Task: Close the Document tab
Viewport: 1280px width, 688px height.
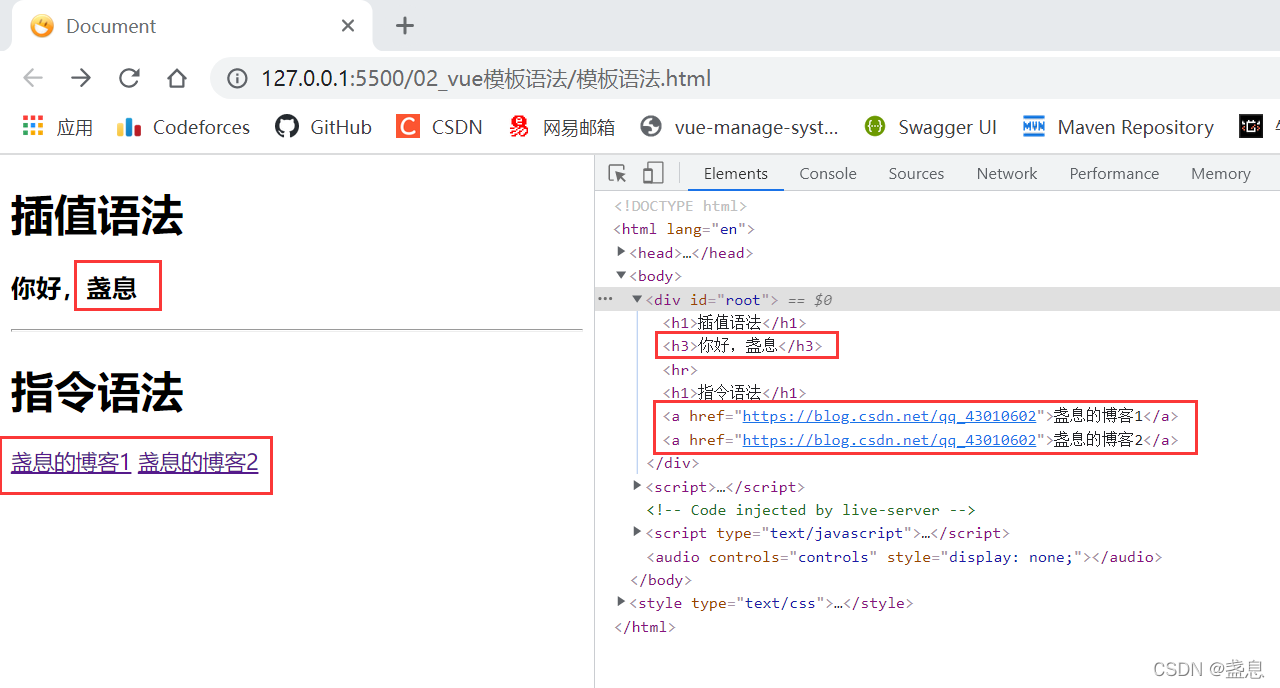Action: coord(347,26)
